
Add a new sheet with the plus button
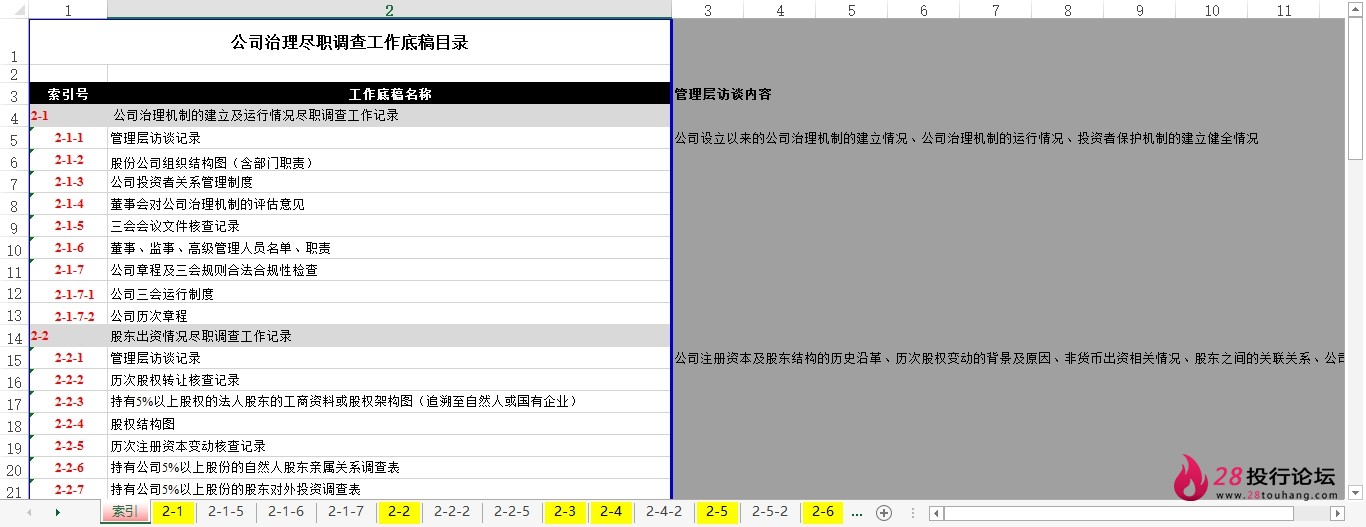(883, 513)
